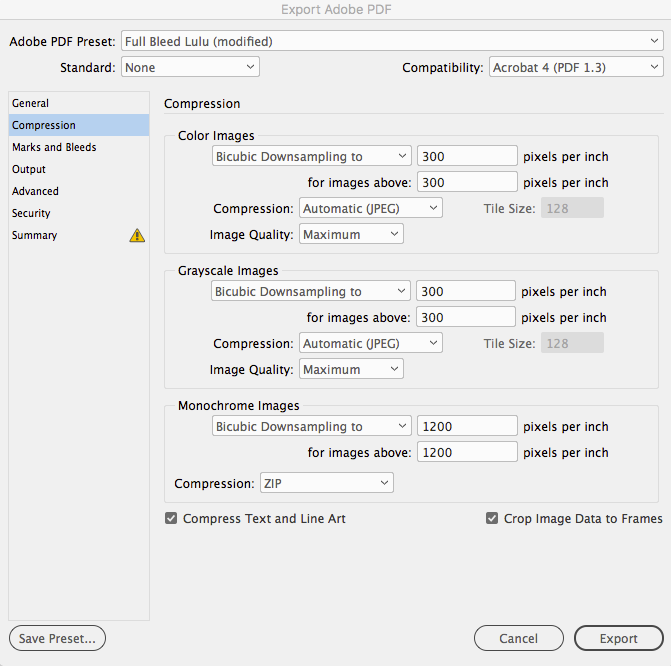Viewport: 671px width, 666px height.
Task: Click Color Images 'for images above' field
Action: pos(467,182)
